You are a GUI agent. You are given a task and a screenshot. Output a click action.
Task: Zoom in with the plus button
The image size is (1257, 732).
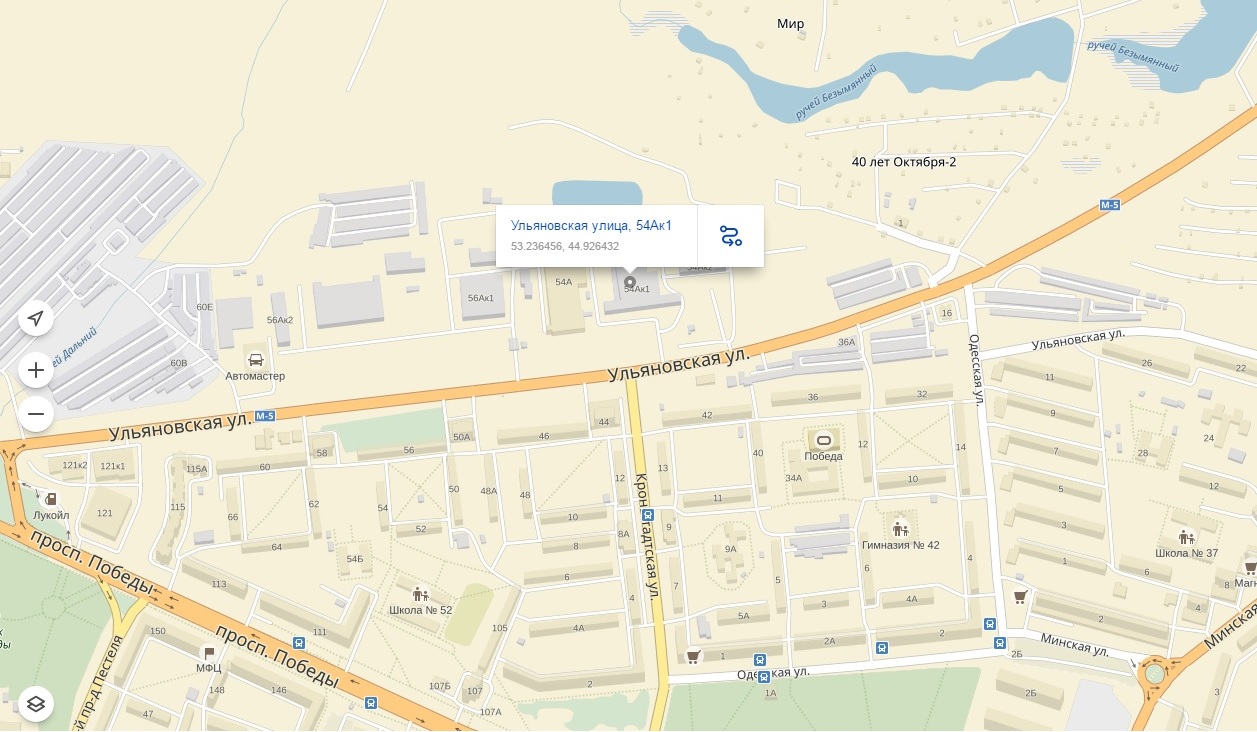click(x=36, y=370)
